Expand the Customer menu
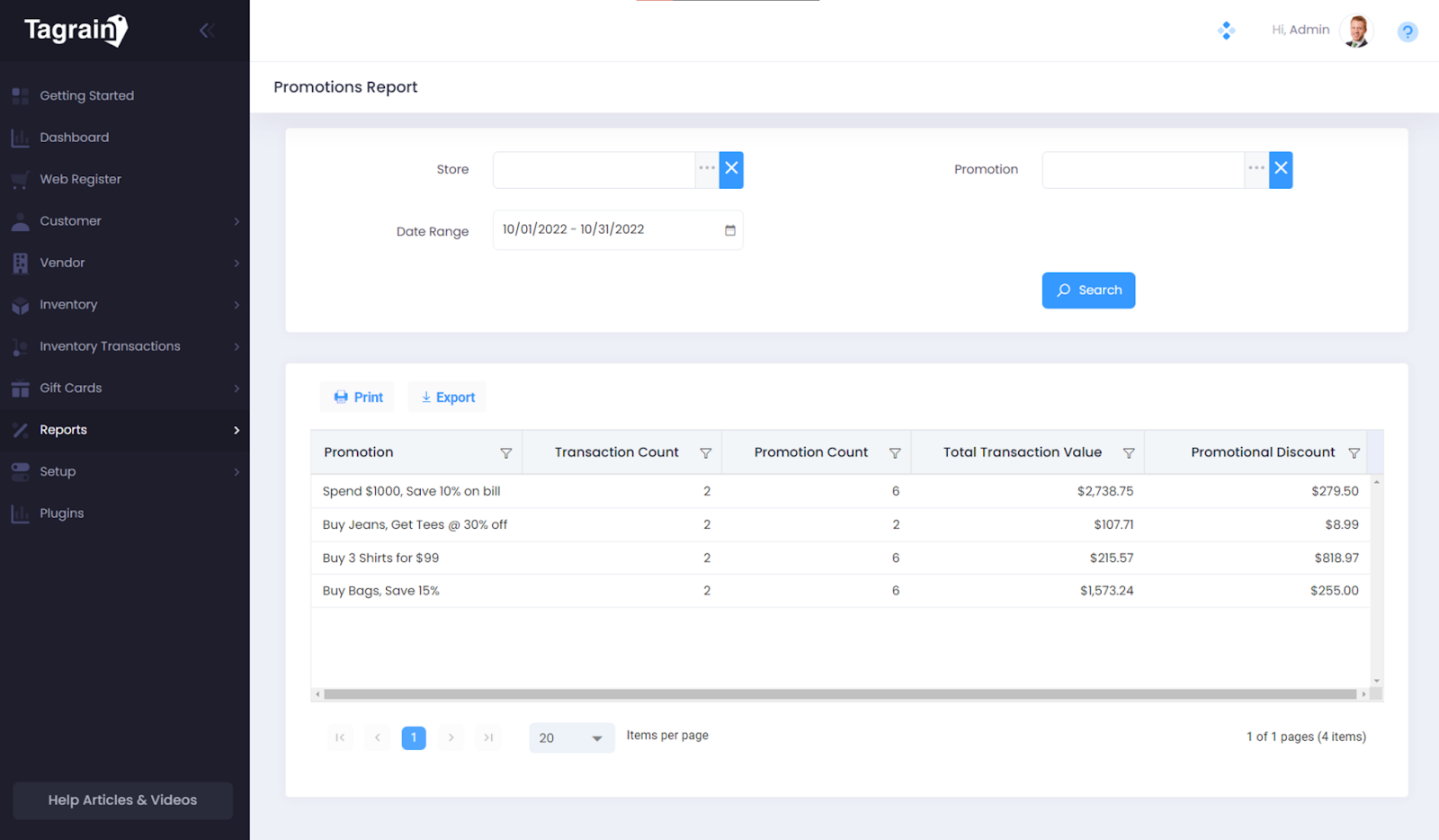Image resolution: width=1439 pixels, height=840 pixels. point(124,221)
